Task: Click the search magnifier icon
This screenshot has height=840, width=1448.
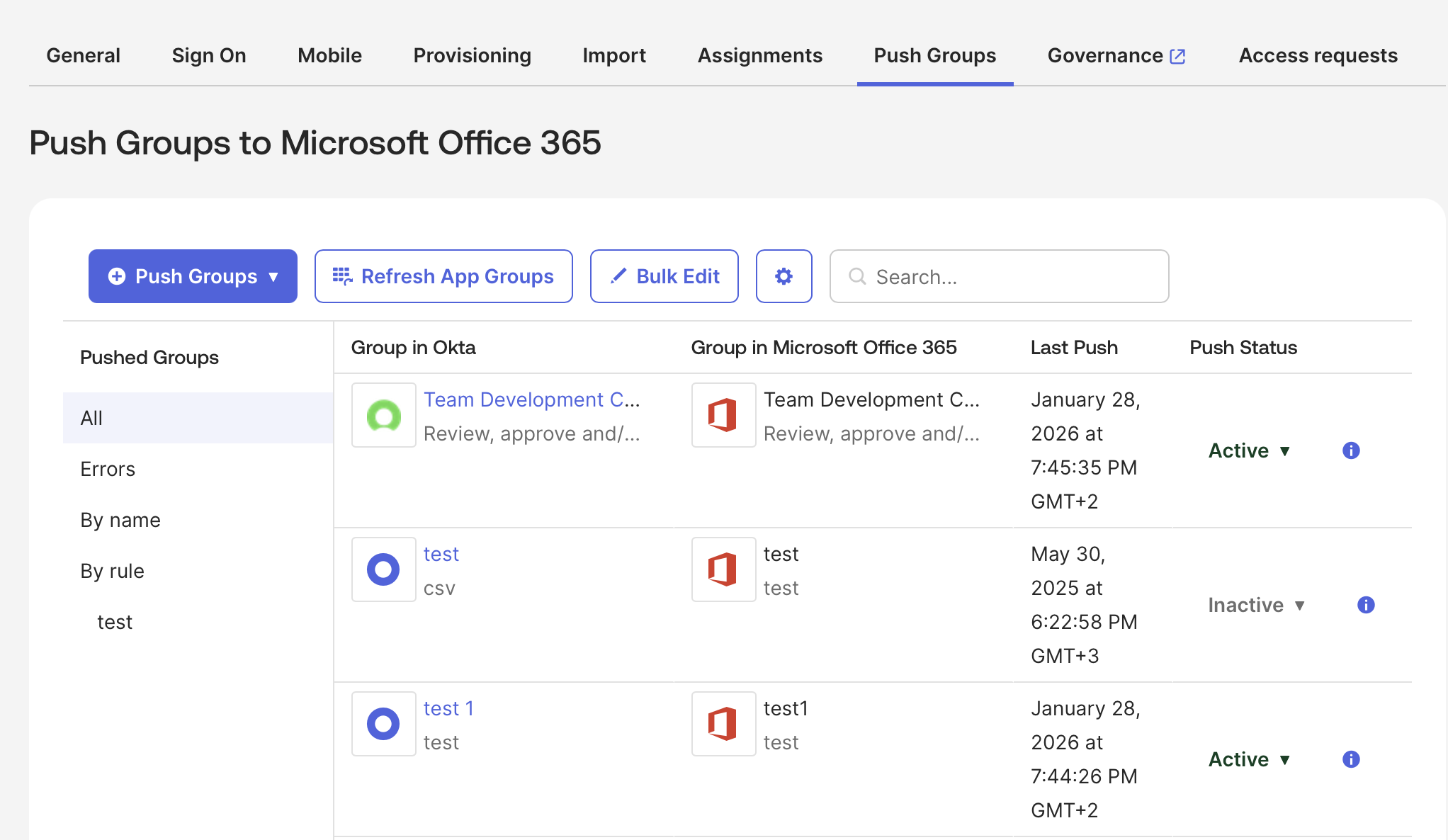Action: [857, 276]
